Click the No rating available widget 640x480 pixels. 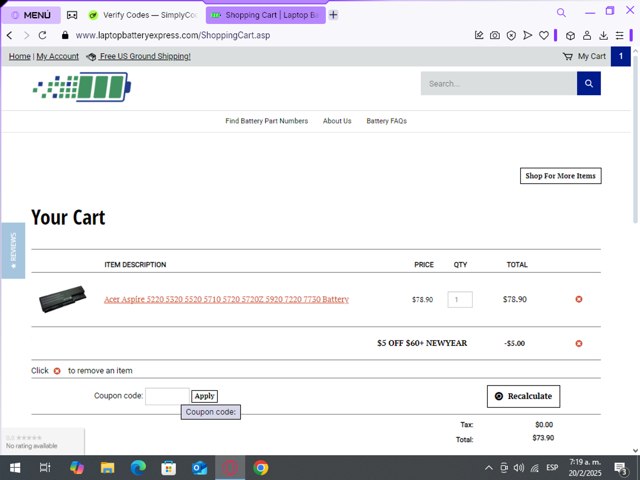coord(42,441)
